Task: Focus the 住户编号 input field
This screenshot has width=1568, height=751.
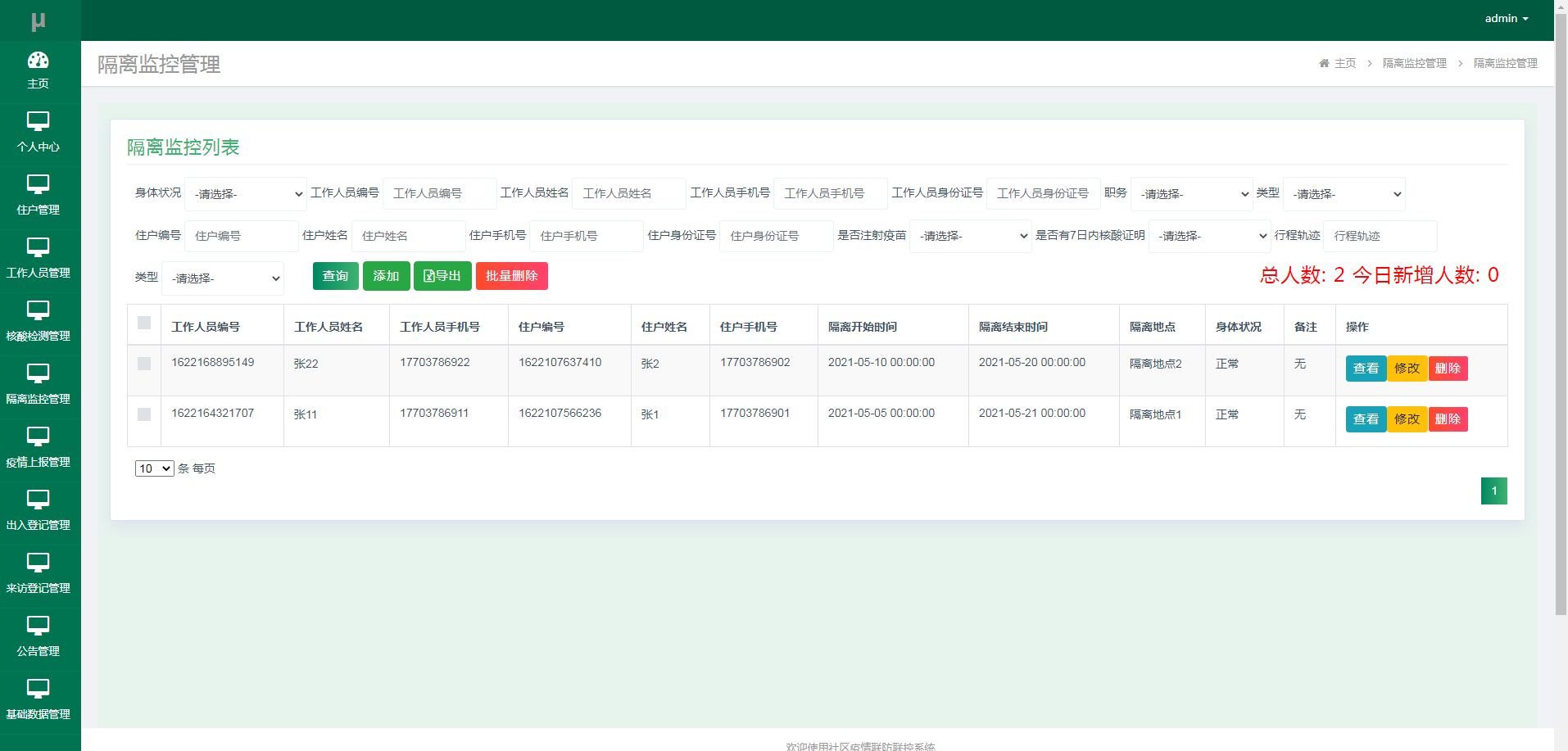Action: [x=242, y=236]
